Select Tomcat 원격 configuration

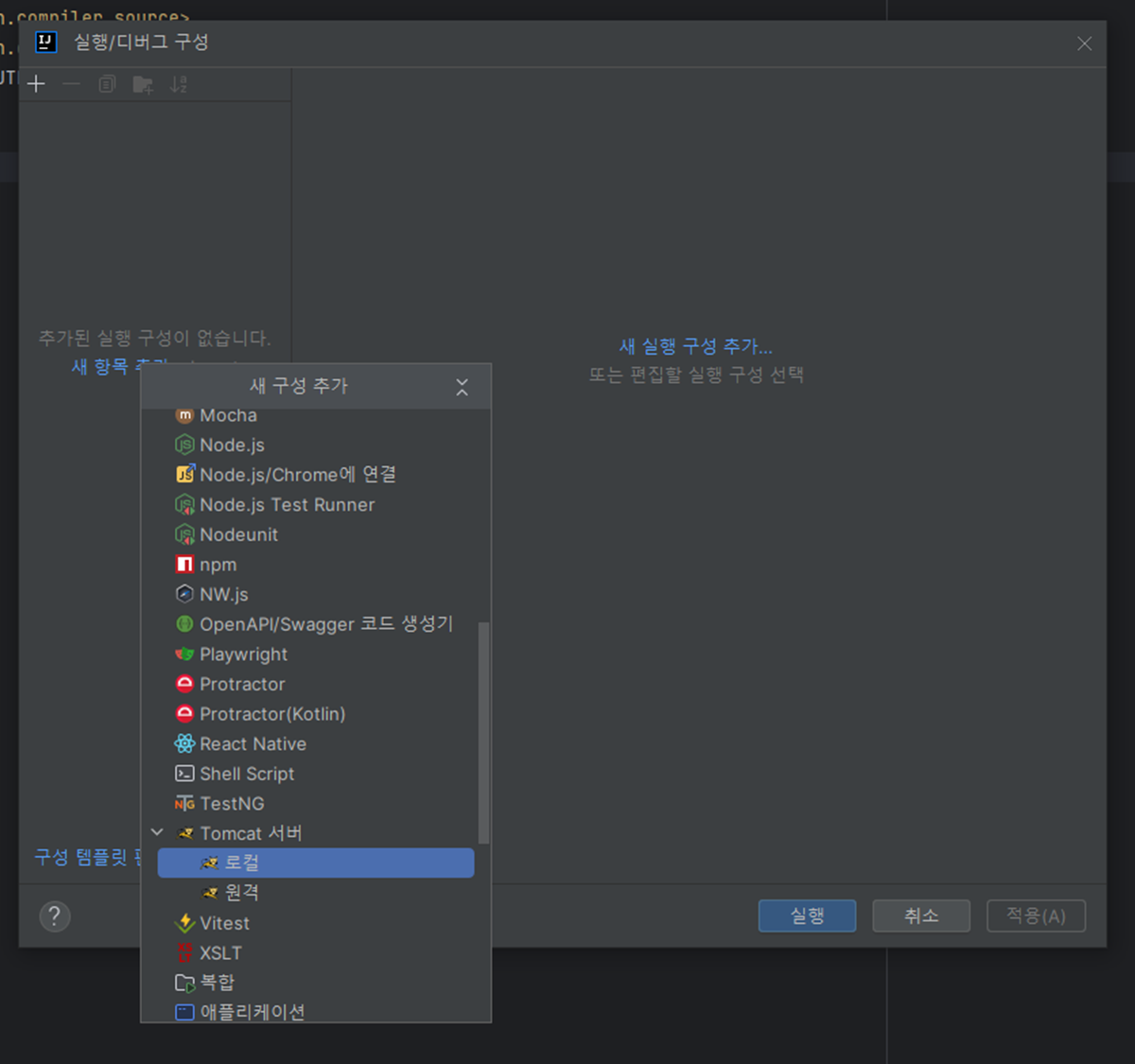[x=316, y=893]
